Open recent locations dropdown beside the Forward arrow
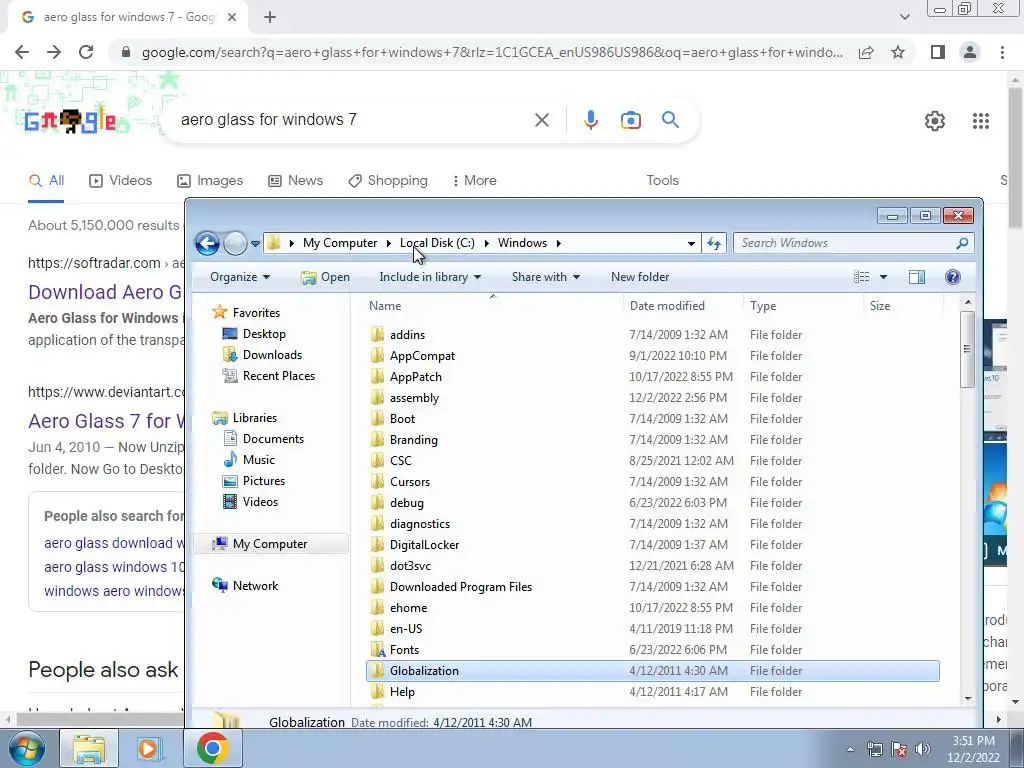Screen dimensions: 1024x768 pos(255,244)
